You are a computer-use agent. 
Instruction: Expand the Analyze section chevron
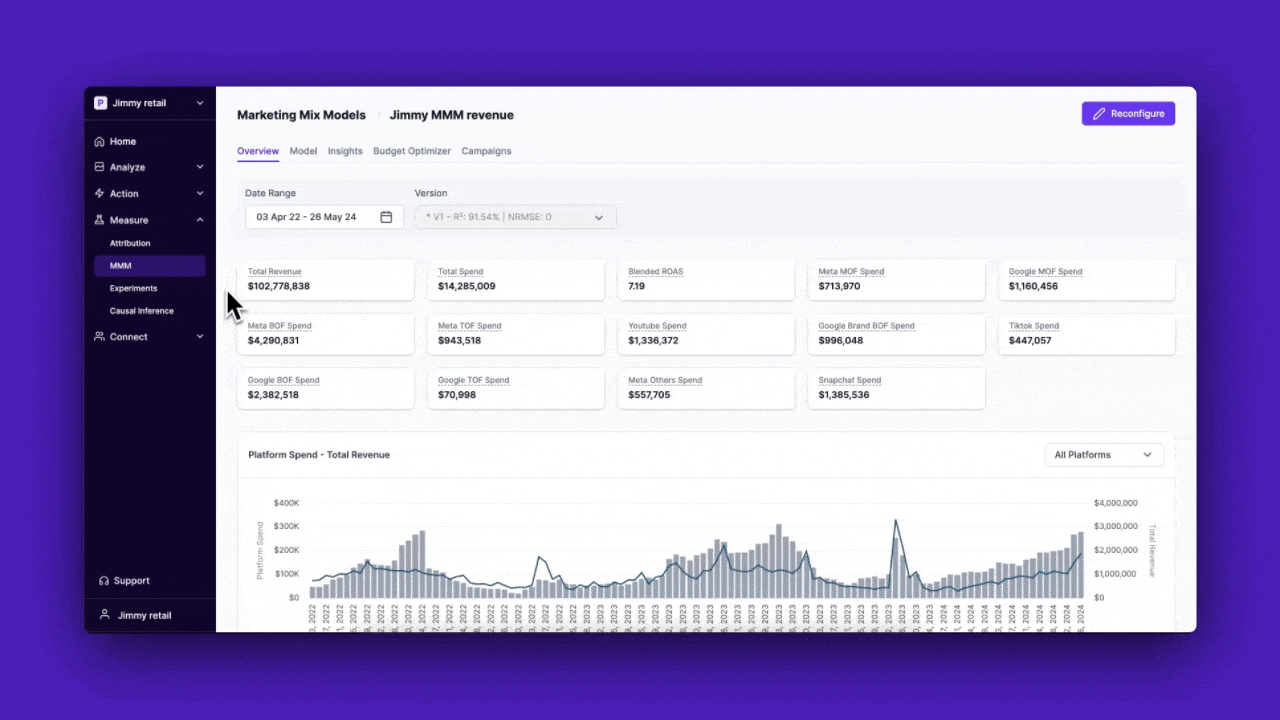click(x=200, y=167)
